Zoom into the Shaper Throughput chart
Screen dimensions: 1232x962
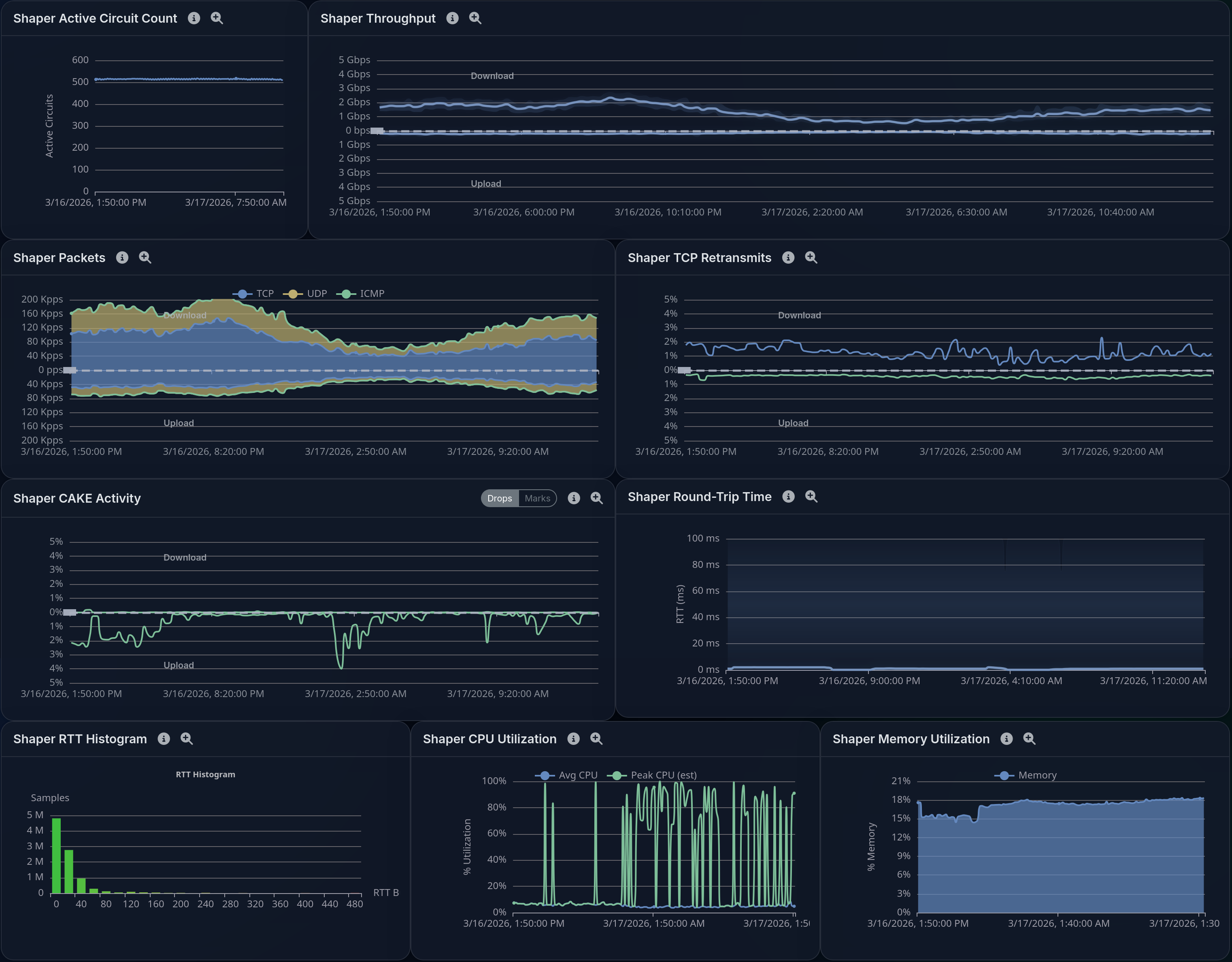[x=475, y=18]
